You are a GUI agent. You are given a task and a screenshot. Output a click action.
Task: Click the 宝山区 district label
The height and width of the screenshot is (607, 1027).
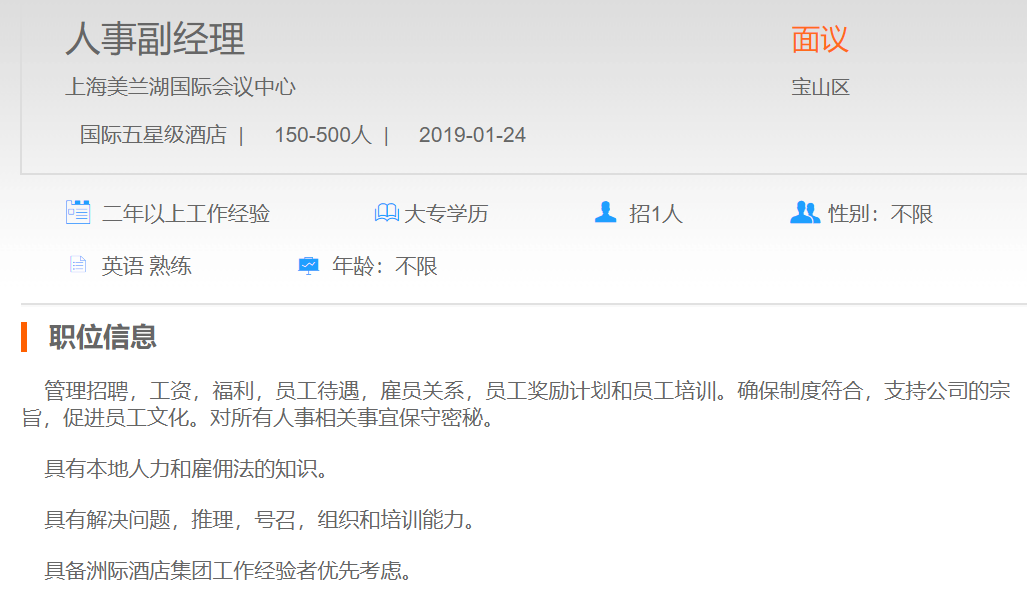[x=820, y=87]
